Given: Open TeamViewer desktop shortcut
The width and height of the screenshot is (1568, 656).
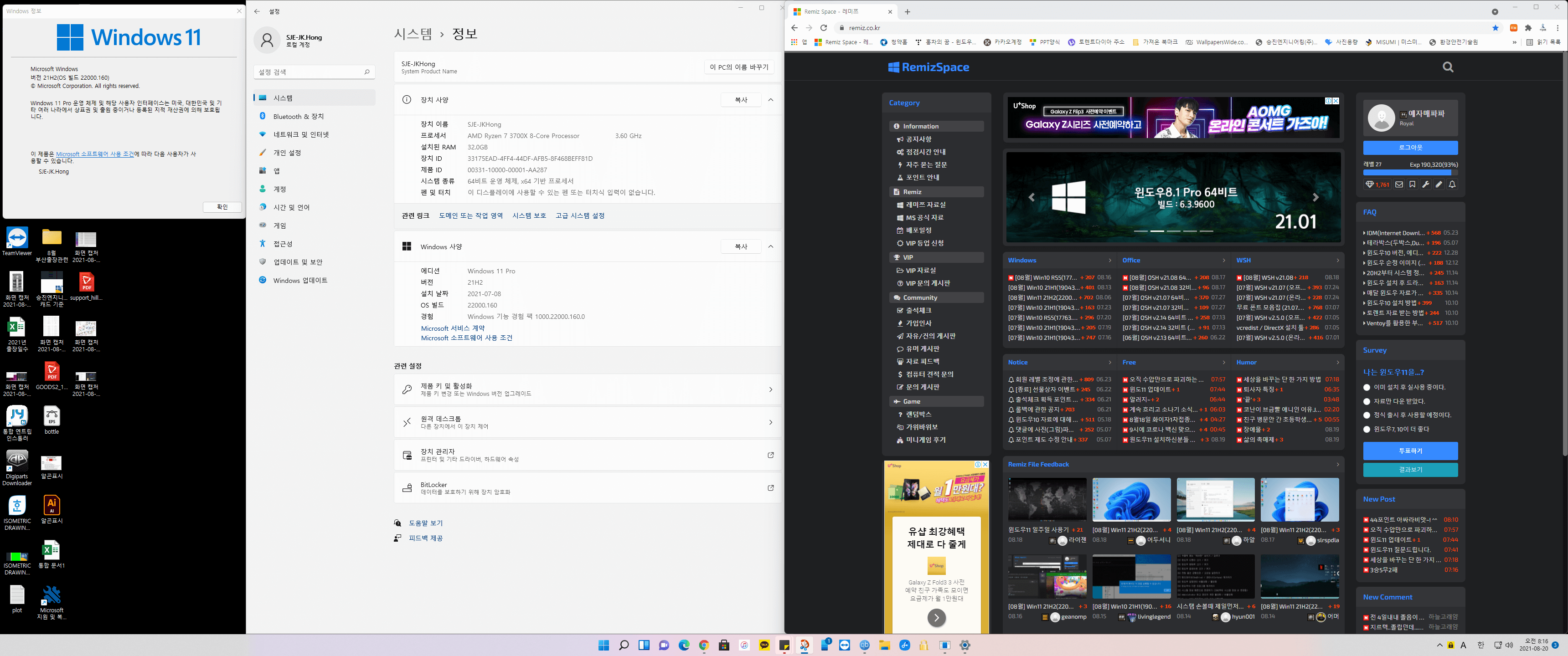Looking at the screenshot, I should pos(17,241).
